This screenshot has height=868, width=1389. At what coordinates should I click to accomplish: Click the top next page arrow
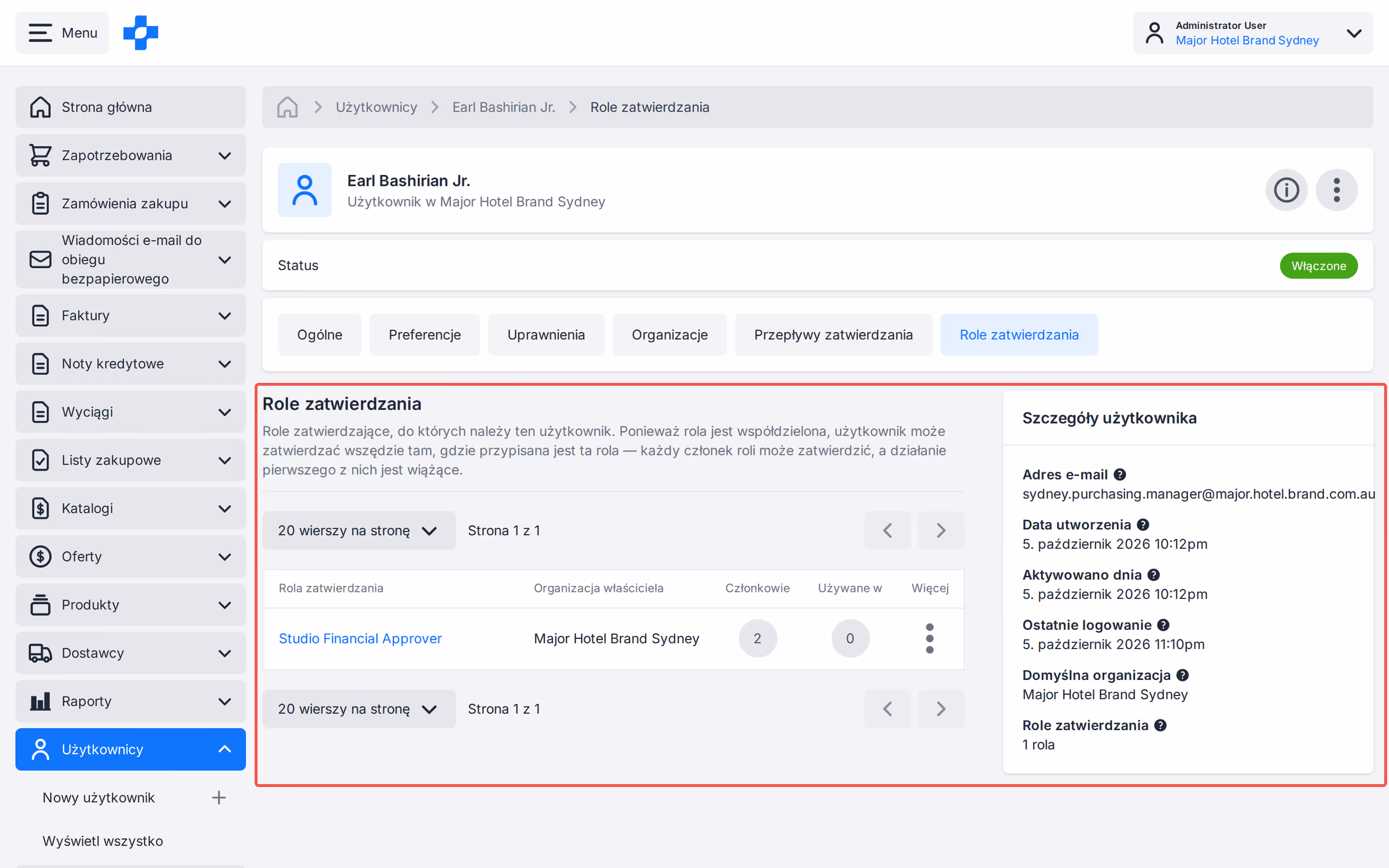tap(941, 530)
